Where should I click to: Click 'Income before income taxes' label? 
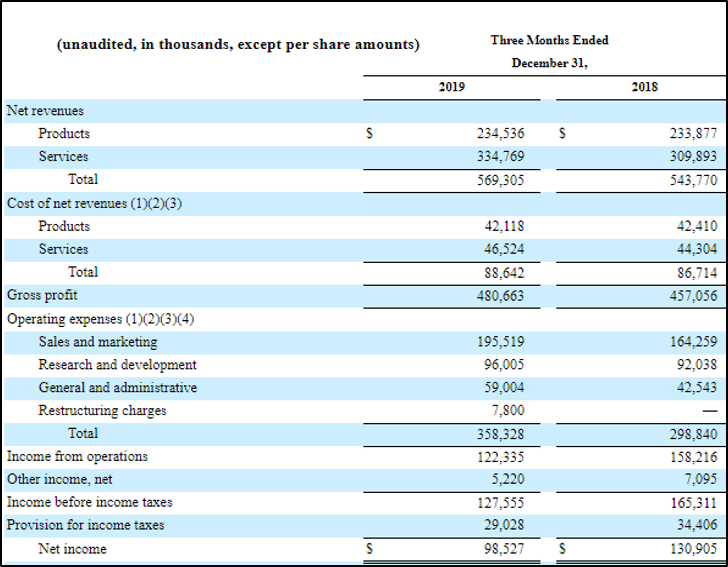click(90, 502)
